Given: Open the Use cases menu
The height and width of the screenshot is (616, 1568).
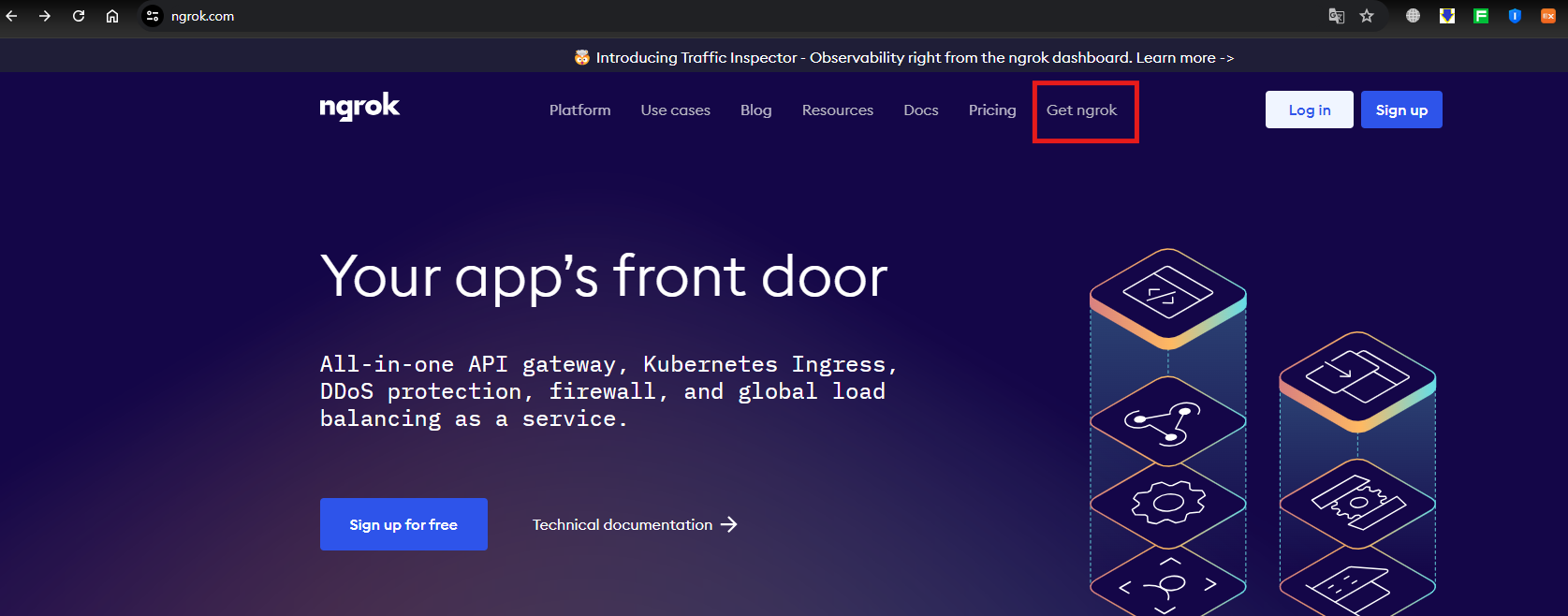Looking at the screenshot, I should click(676, 110).
